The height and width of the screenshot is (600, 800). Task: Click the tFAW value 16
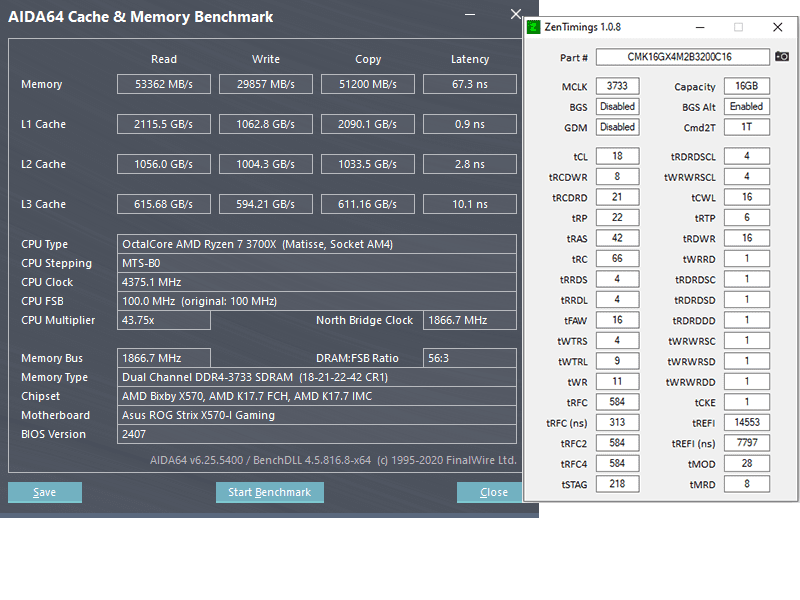[x=617, y=320]
